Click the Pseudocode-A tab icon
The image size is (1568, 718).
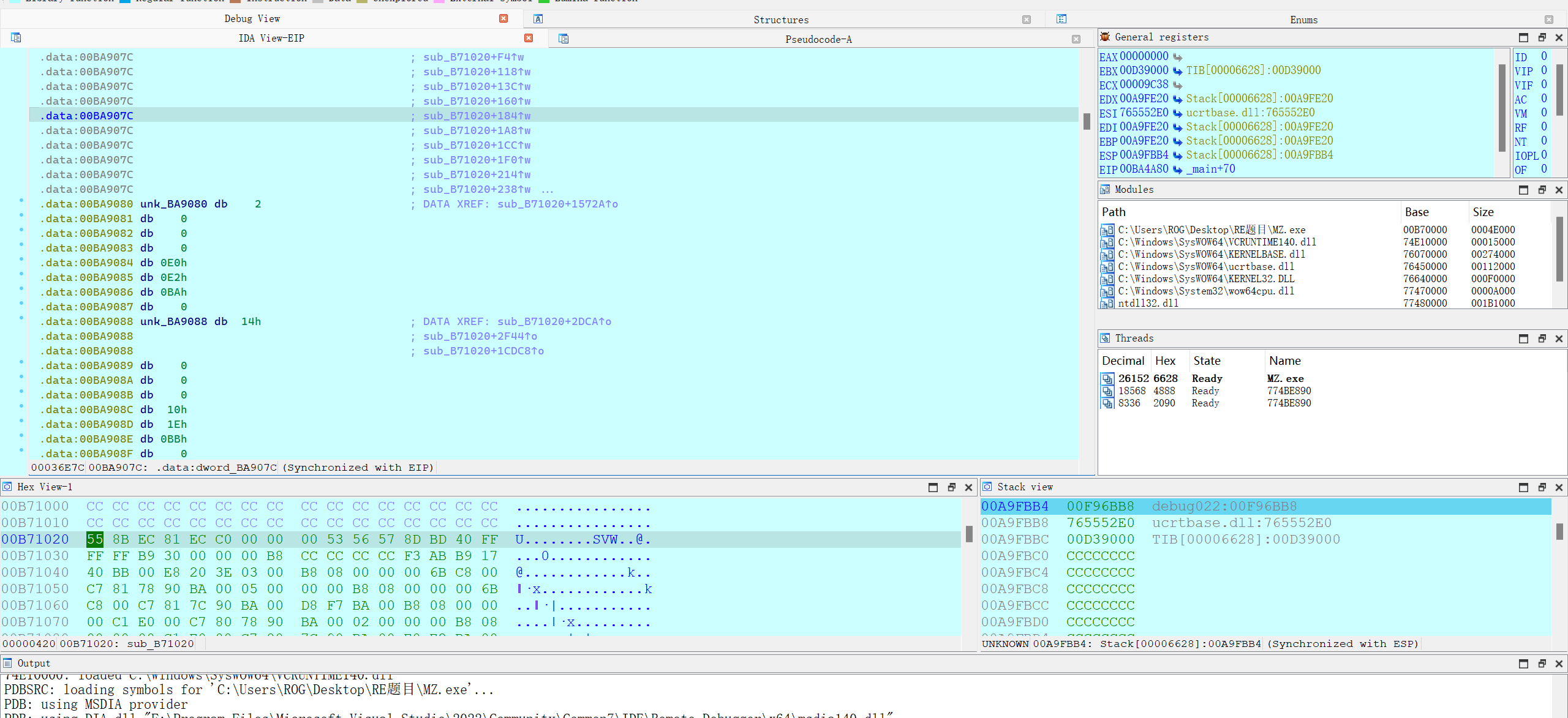563,39
